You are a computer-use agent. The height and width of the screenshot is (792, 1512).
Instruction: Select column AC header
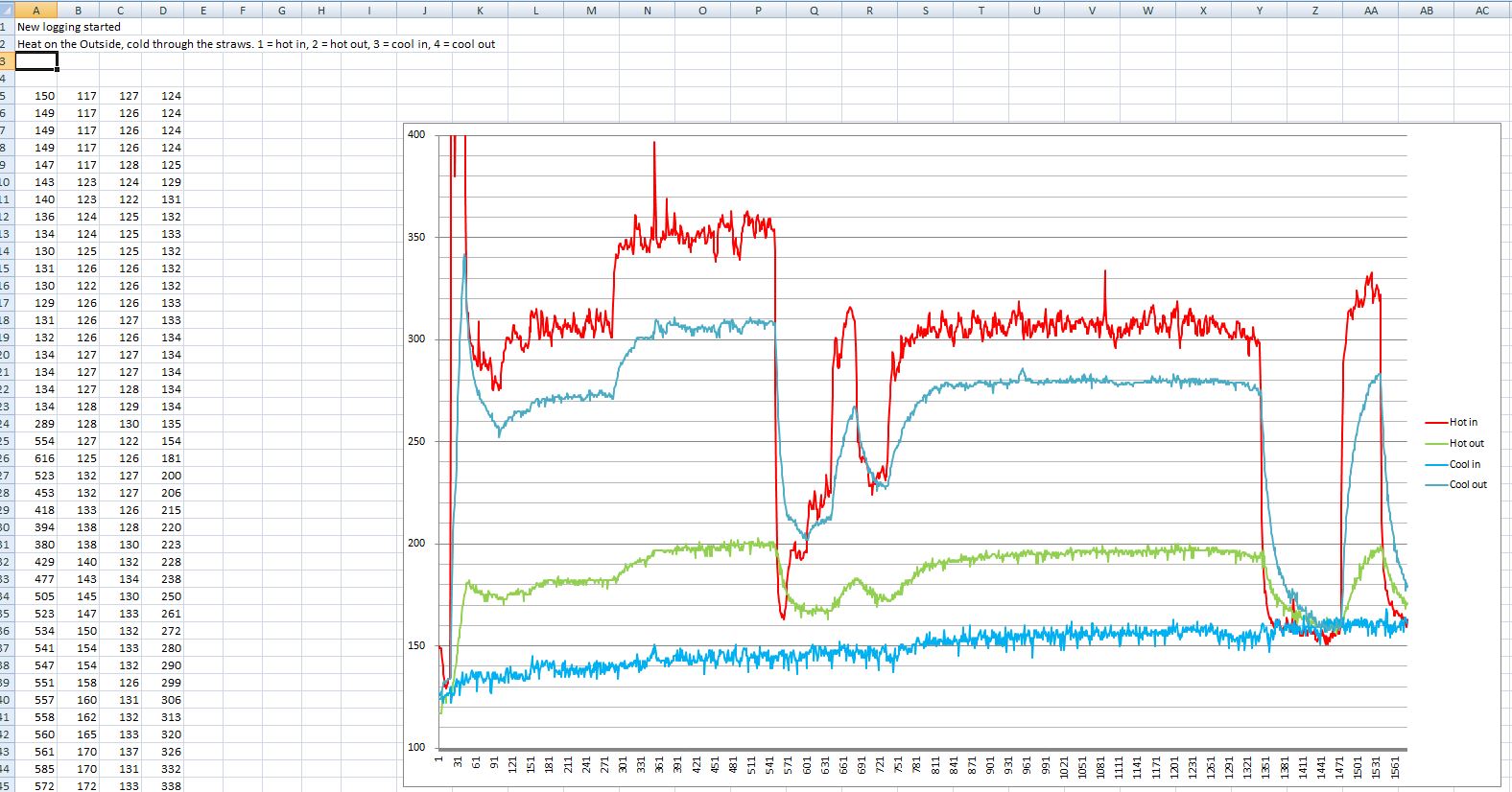1482,11
